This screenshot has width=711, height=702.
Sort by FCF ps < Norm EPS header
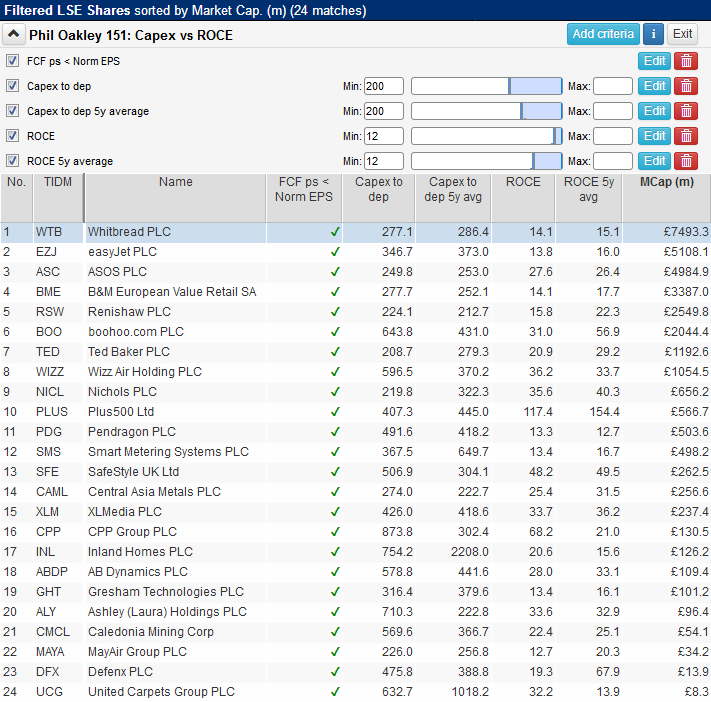tap(304, 198)
